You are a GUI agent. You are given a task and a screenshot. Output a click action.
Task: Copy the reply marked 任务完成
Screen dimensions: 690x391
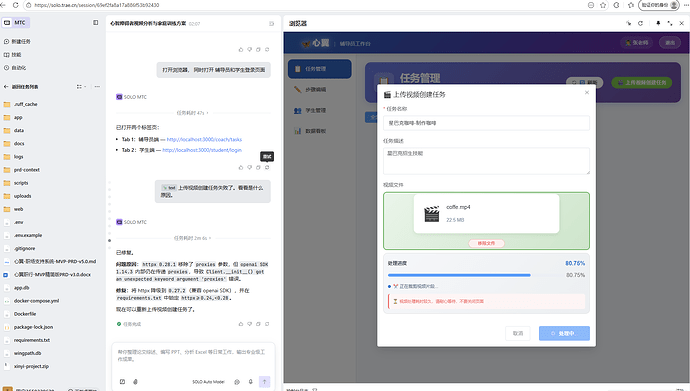click(x=258, y=324)
